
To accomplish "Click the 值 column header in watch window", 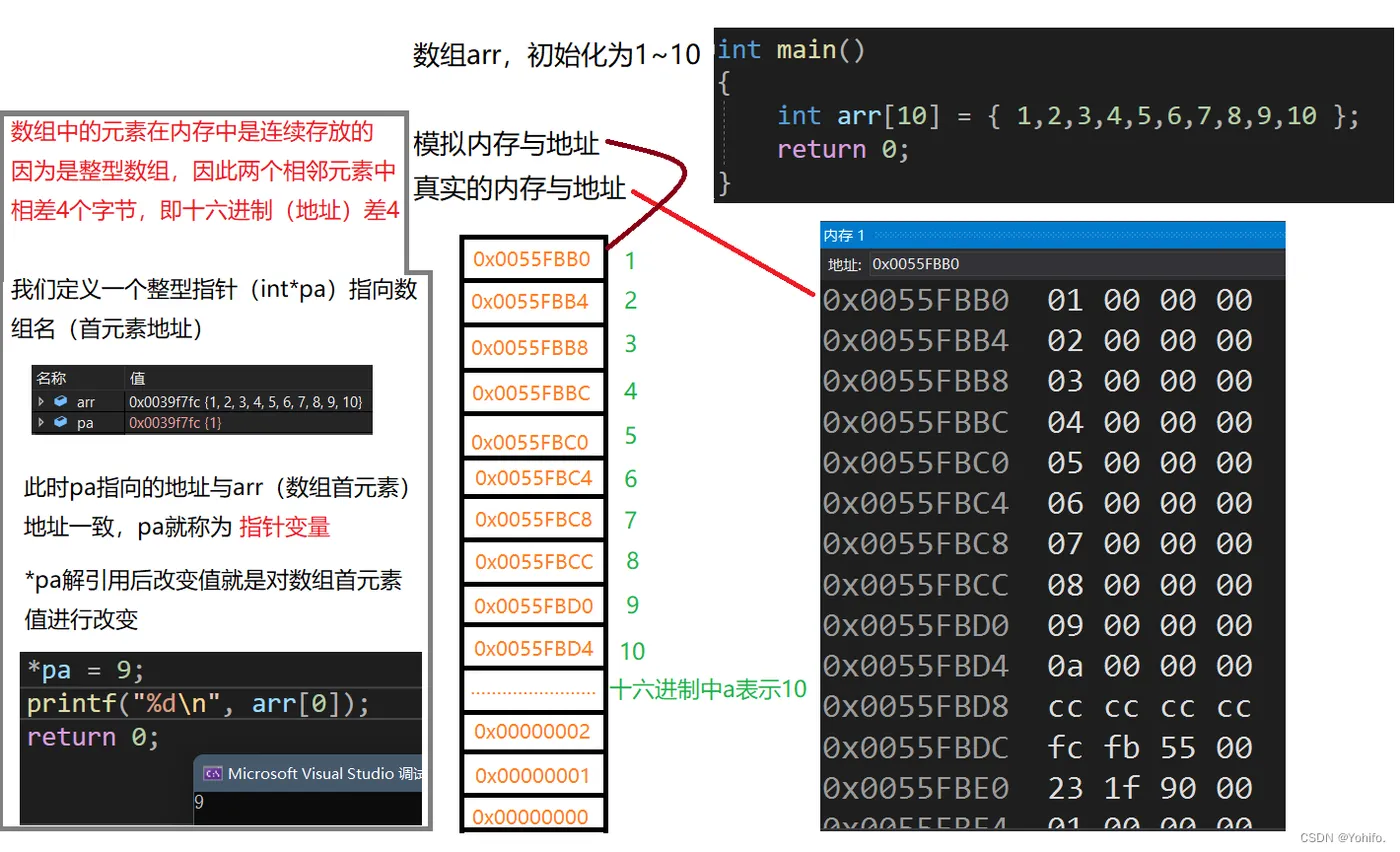I will coord(137,378).
